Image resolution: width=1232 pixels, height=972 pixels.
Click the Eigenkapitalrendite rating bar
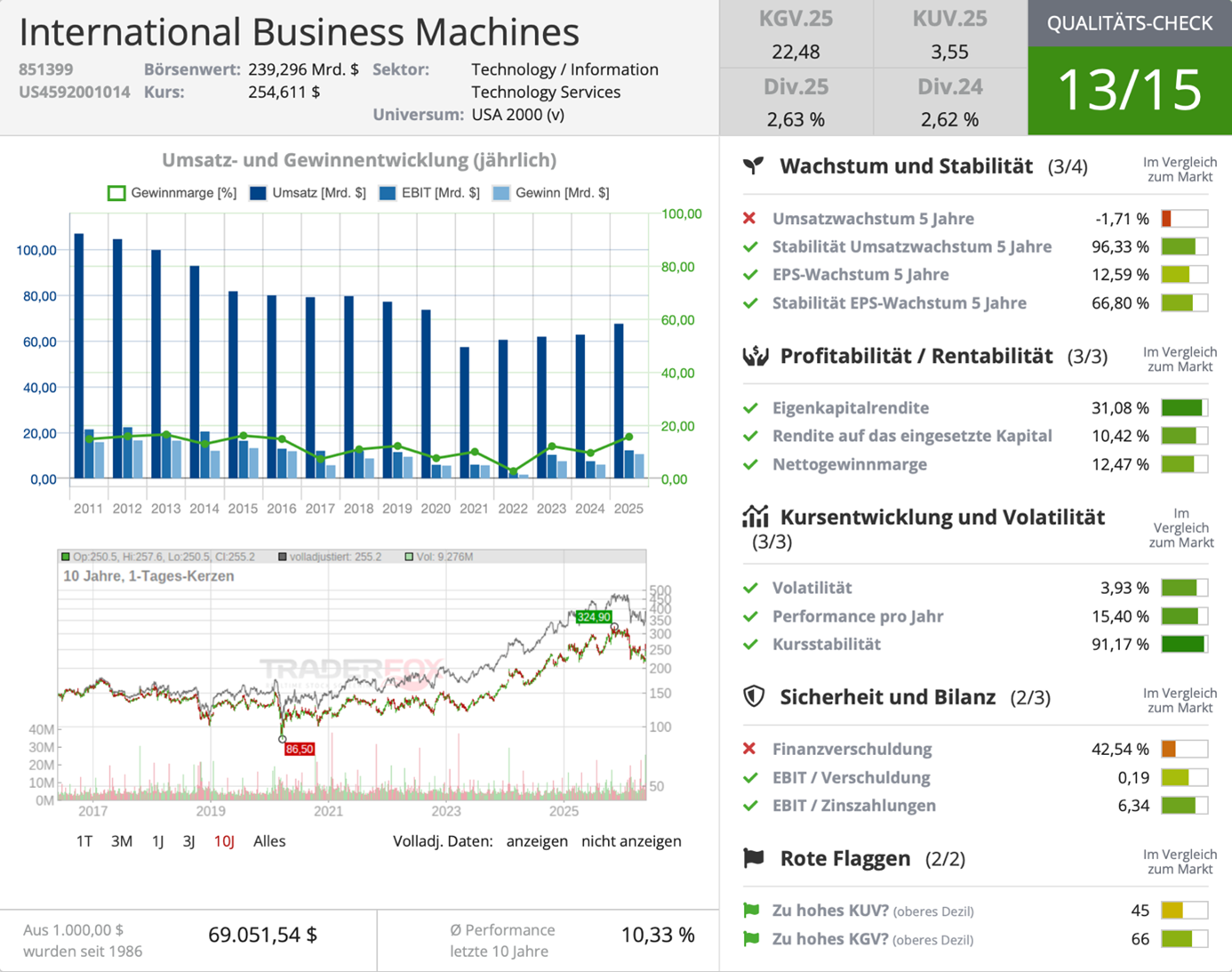[1184, 408]
